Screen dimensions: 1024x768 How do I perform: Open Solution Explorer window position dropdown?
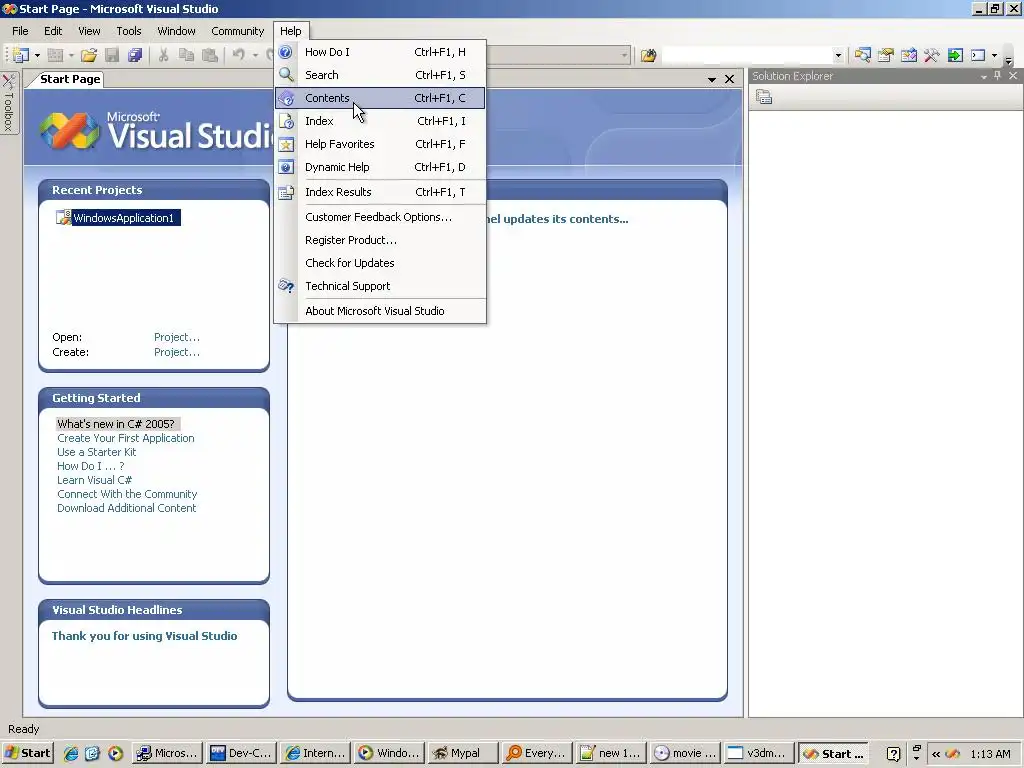(x=984, y=76)
